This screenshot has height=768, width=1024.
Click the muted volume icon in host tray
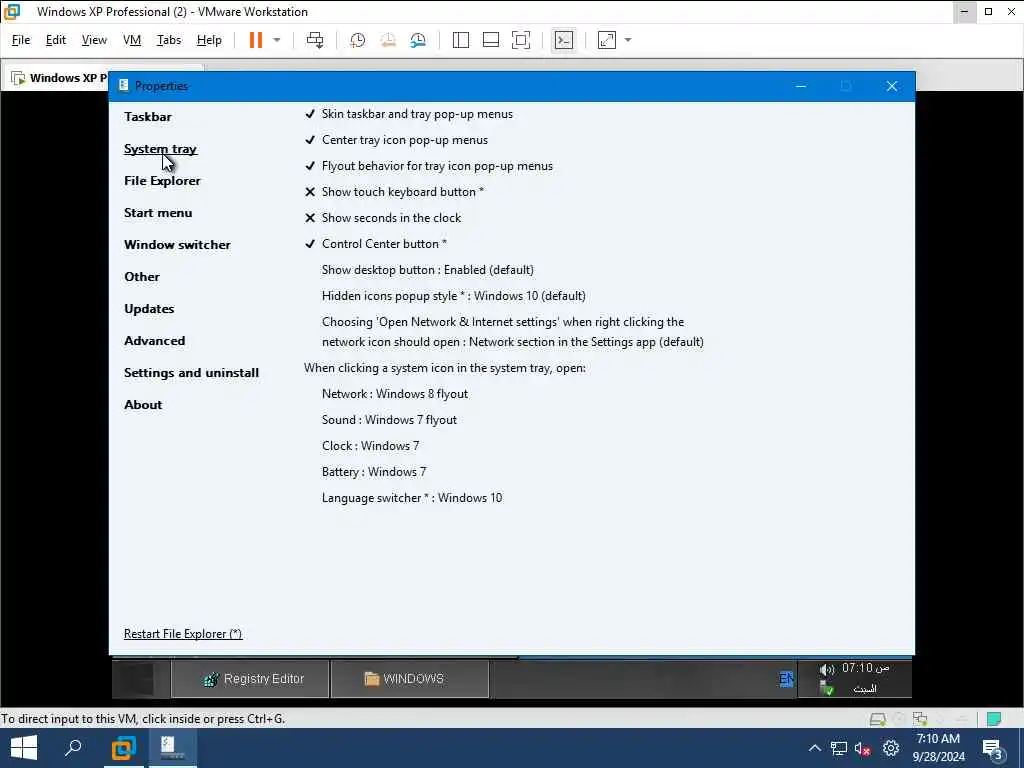(863, 749)
